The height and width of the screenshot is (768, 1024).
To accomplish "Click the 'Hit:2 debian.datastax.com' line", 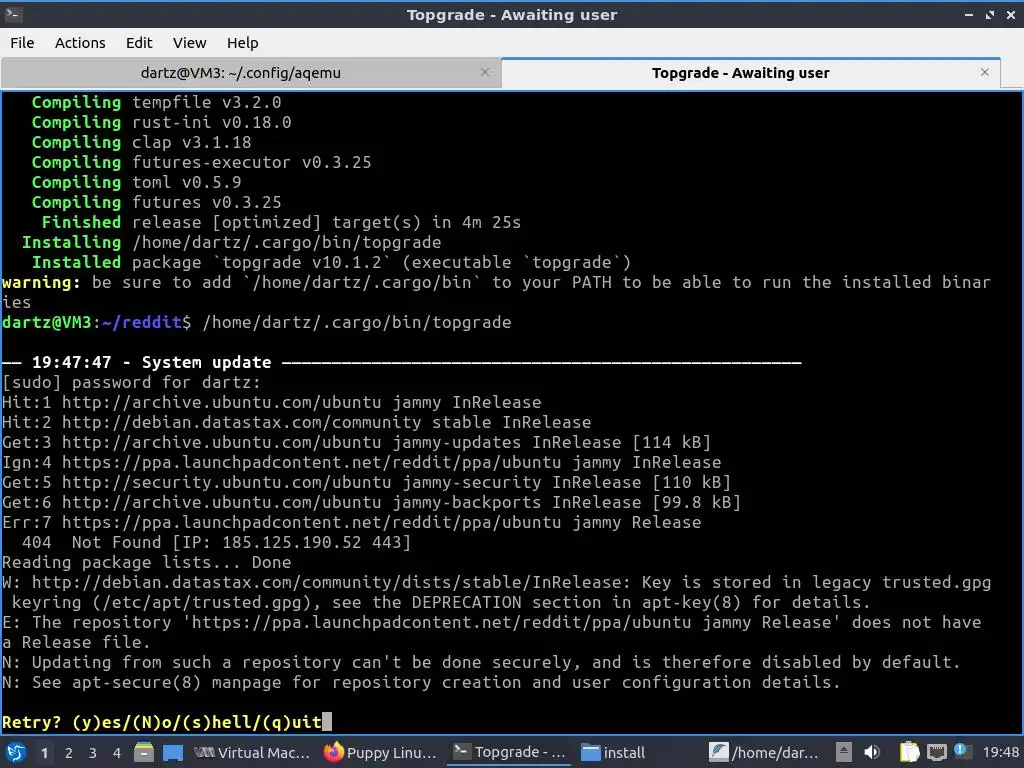I will pos(296,422).
